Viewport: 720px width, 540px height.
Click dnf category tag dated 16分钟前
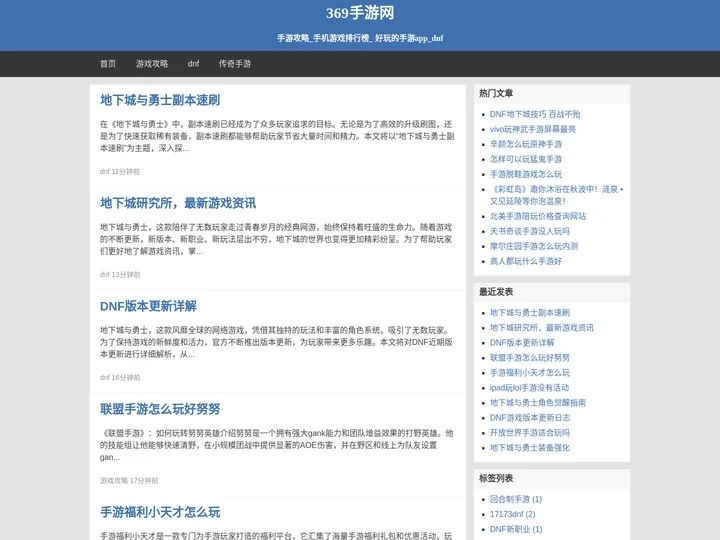pos(105,377)
